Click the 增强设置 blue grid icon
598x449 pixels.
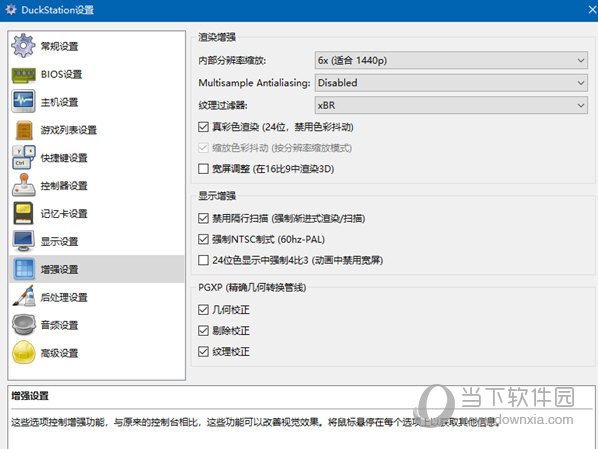tap(24, 269)
